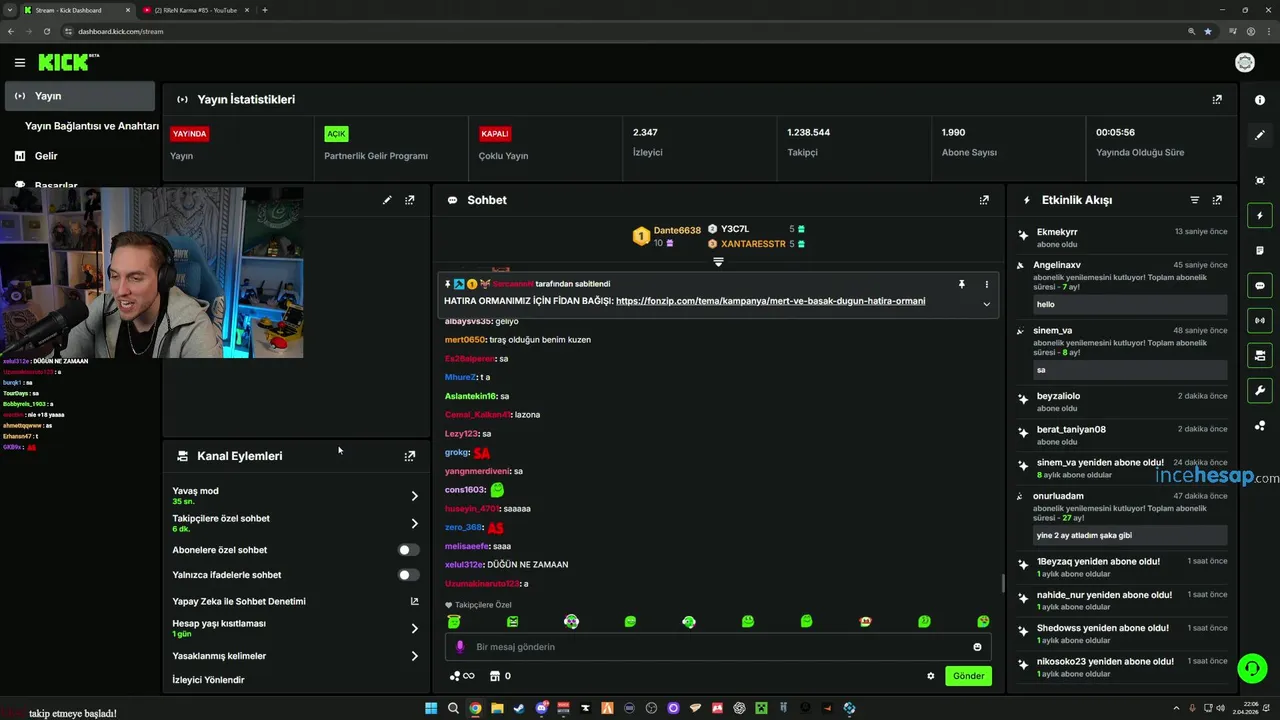The image size is (1280, 720).
Task: Select the pencil edit icon in right toolbar
Action: [1260, 135]
